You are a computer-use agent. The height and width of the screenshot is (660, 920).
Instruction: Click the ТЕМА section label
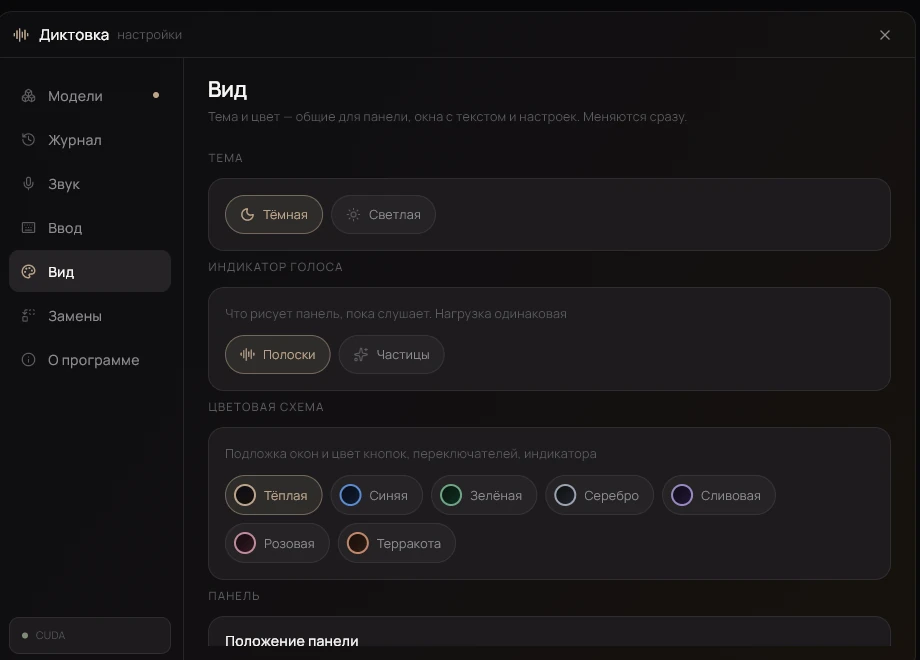(225, 158)
